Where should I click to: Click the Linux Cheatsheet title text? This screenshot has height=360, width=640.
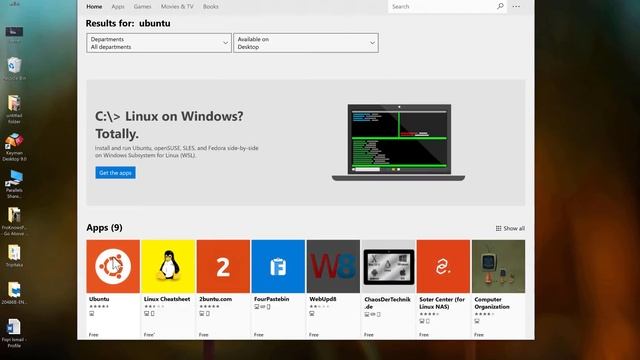click(167, 299)
